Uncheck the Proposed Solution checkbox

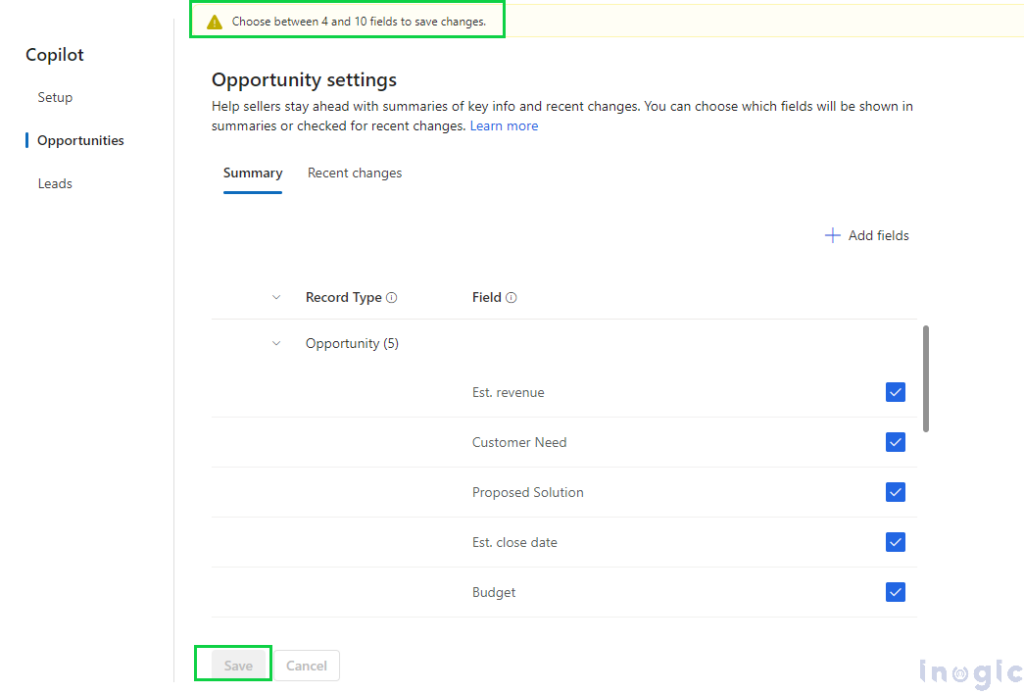point(895,492)
